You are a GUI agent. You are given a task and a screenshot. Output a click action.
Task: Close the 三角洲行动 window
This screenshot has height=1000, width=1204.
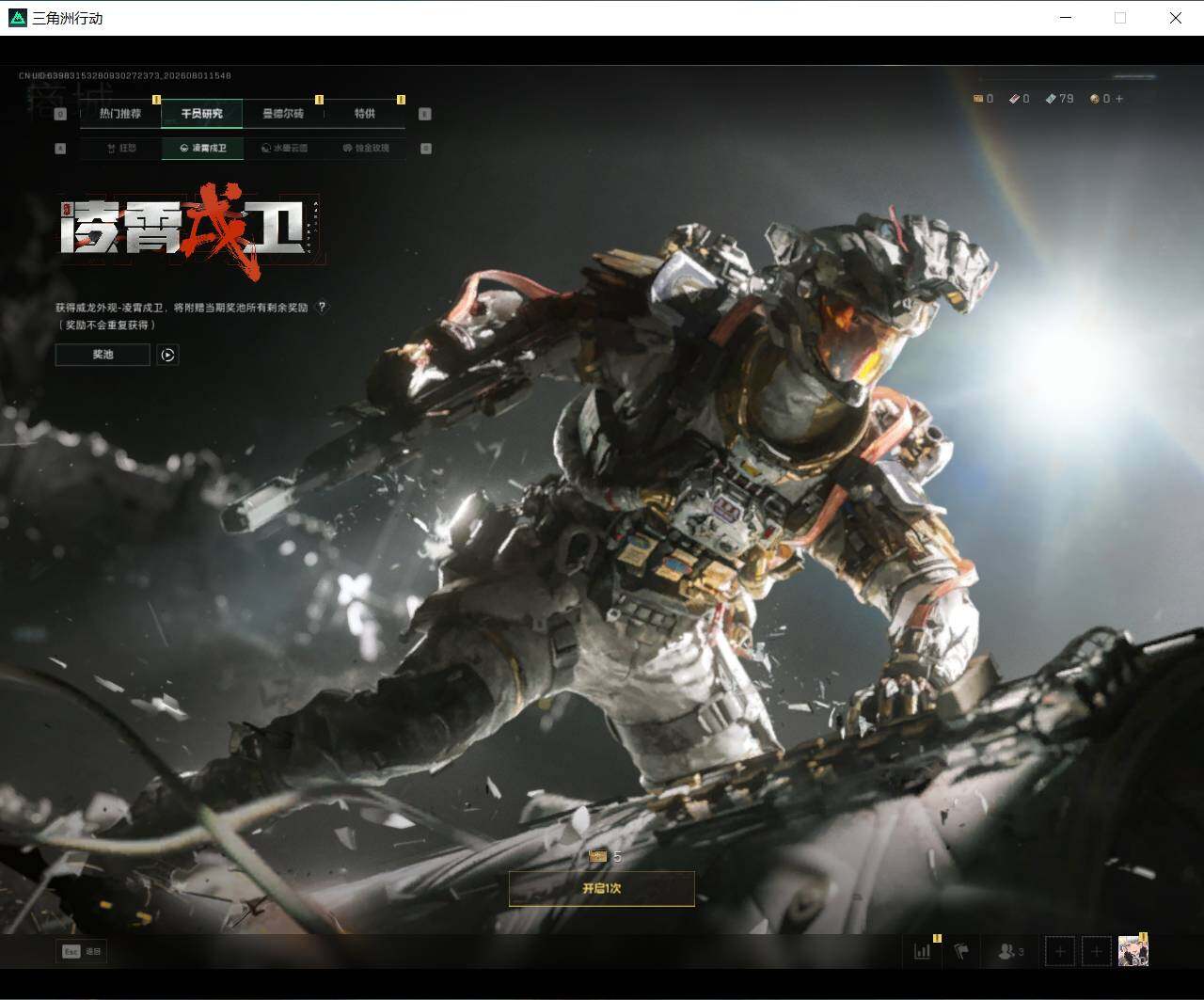coord(1176,18)
